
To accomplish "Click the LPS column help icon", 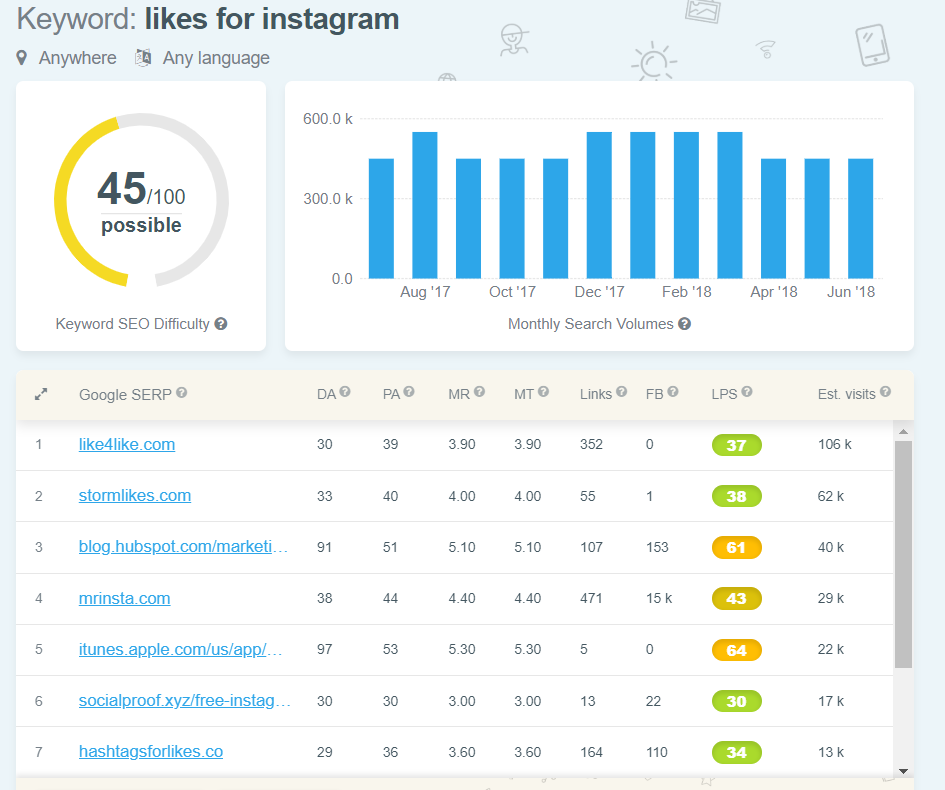I will (747, 392).
